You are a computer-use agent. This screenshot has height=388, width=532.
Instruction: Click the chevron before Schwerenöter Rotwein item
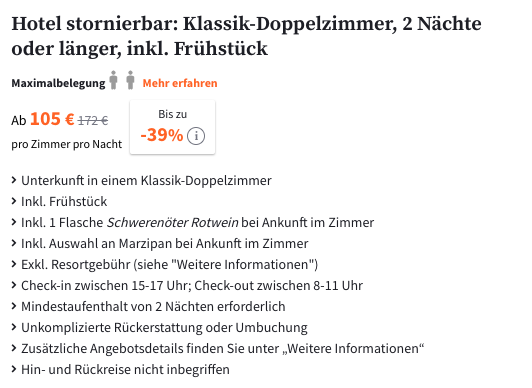point(14,222)
